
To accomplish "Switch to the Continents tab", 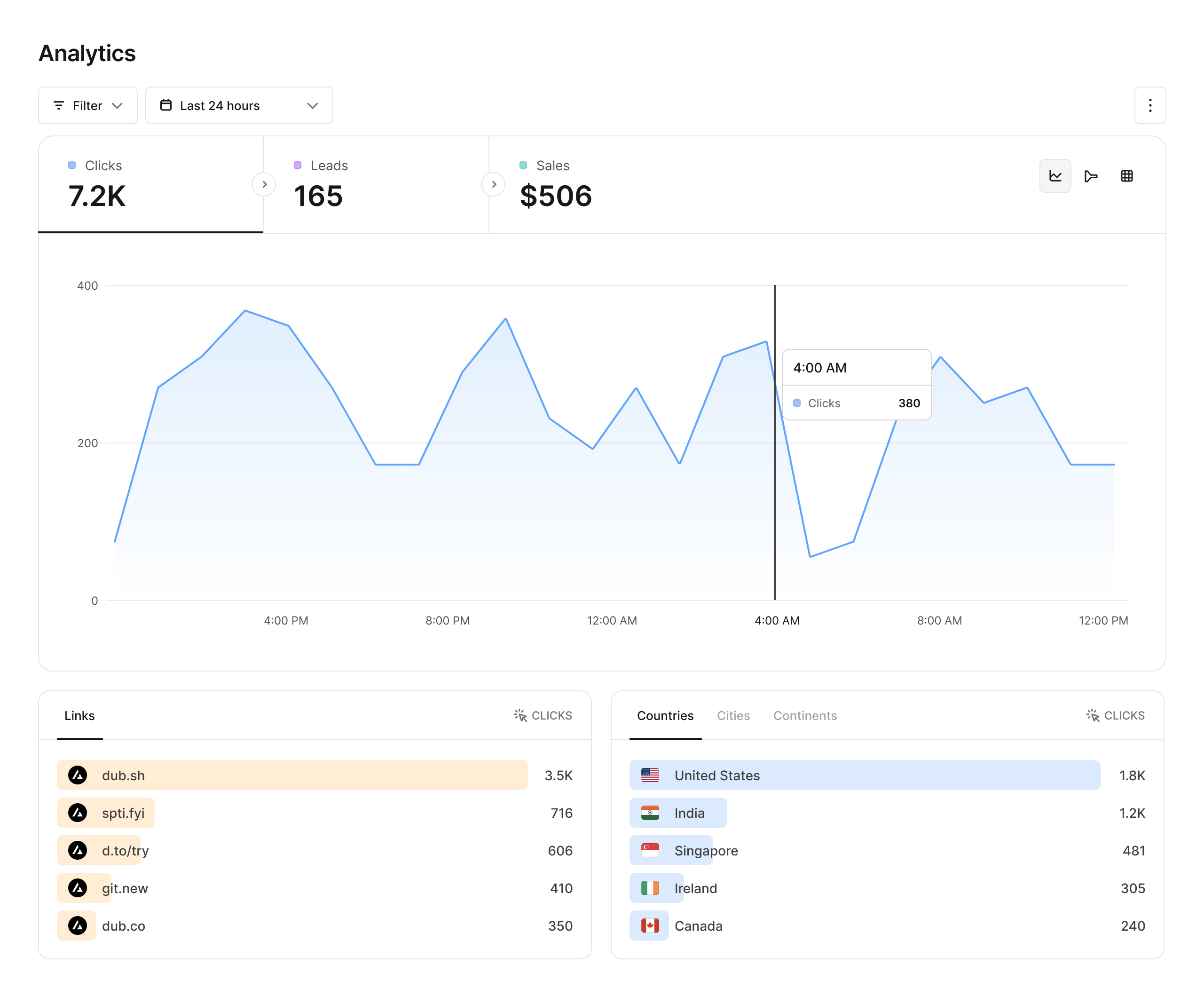I will [x=805, y=715].
